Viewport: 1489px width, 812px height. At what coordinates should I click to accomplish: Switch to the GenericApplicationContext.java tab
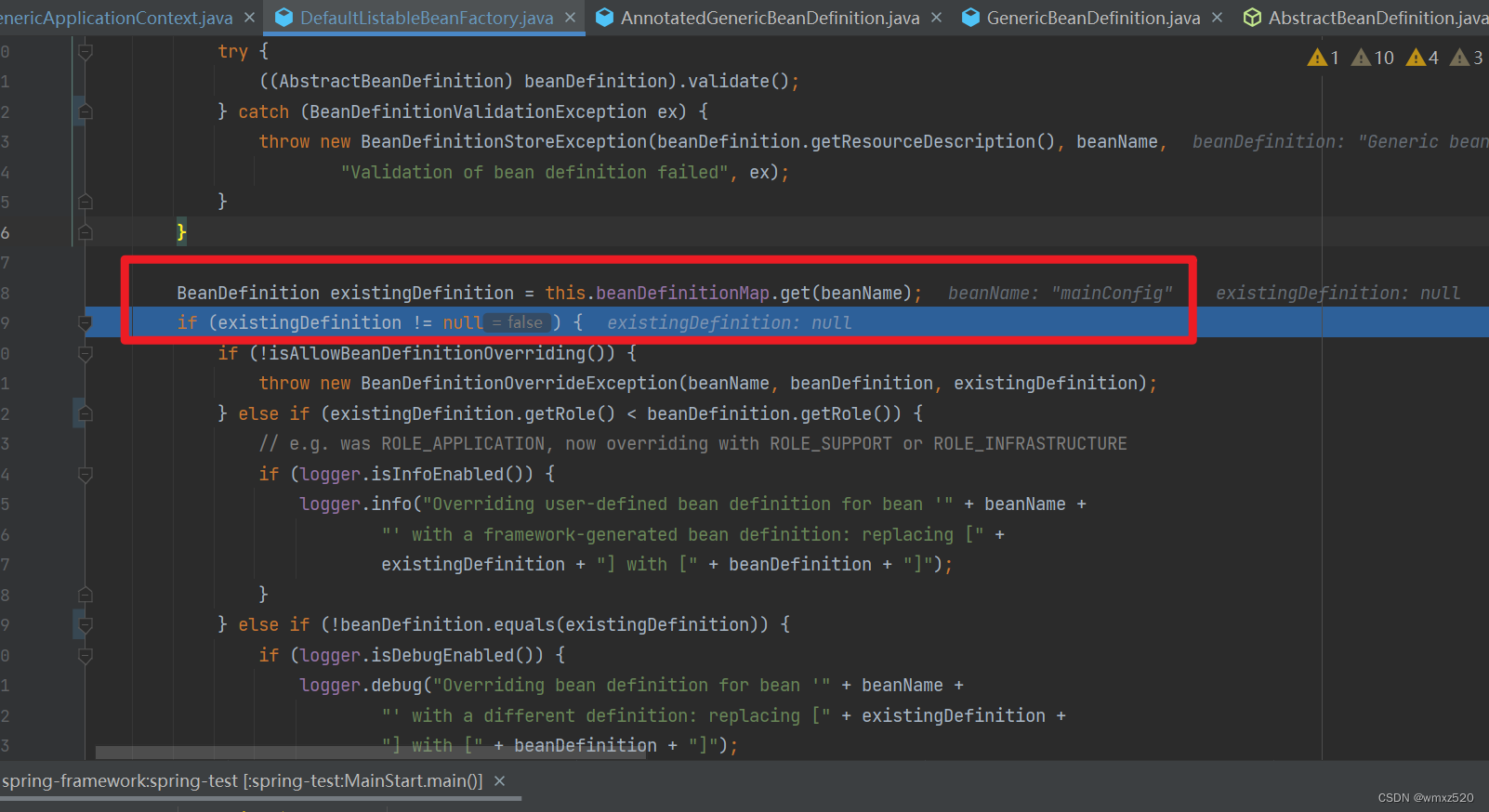[116, 18]
